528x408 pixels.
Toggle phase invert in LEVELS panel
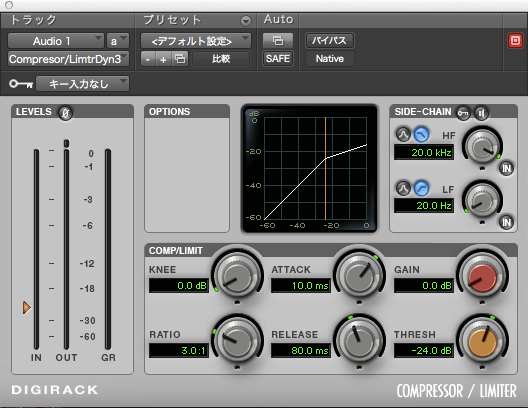point(65,113)
